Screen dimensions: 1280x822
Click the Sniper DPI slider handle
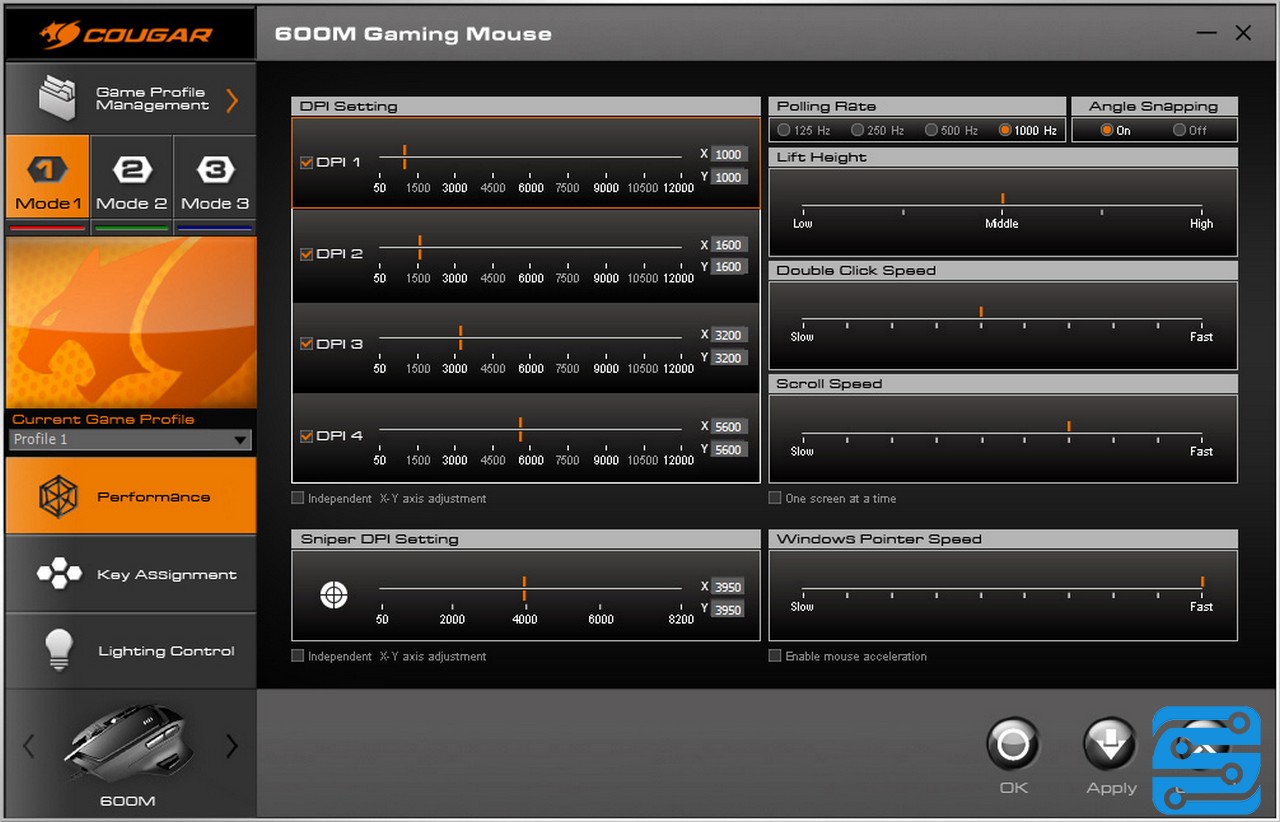(x=524, y=588)
